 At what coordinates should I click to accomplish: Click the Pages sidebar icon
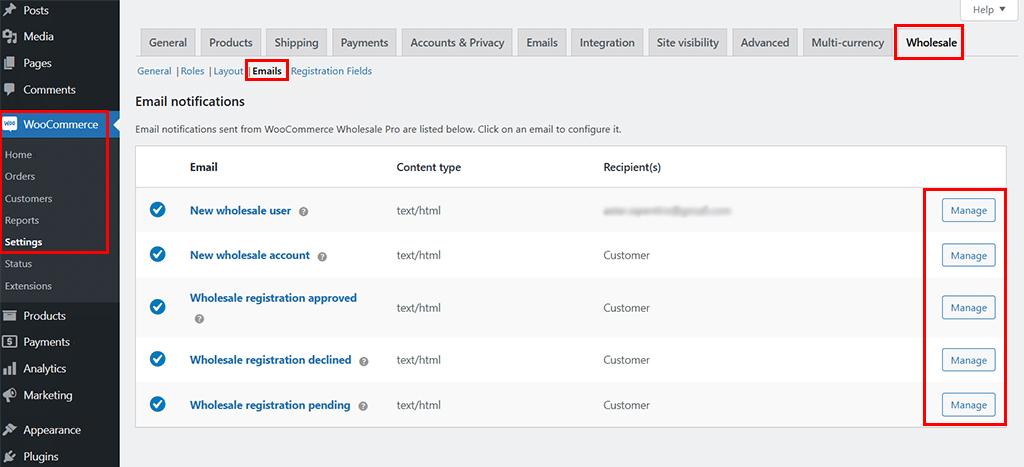coord(9,63)
